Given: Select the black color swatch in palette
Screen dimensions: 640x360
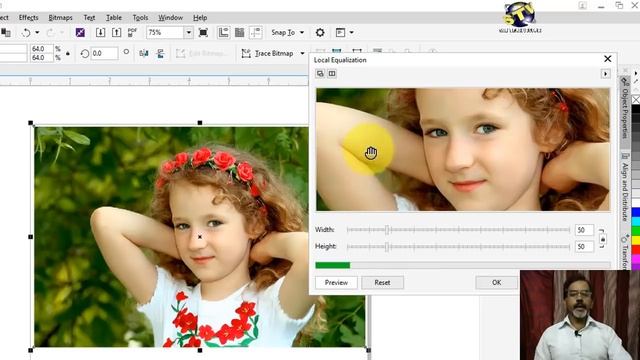Looking at the screenshot, I should 636,109.
